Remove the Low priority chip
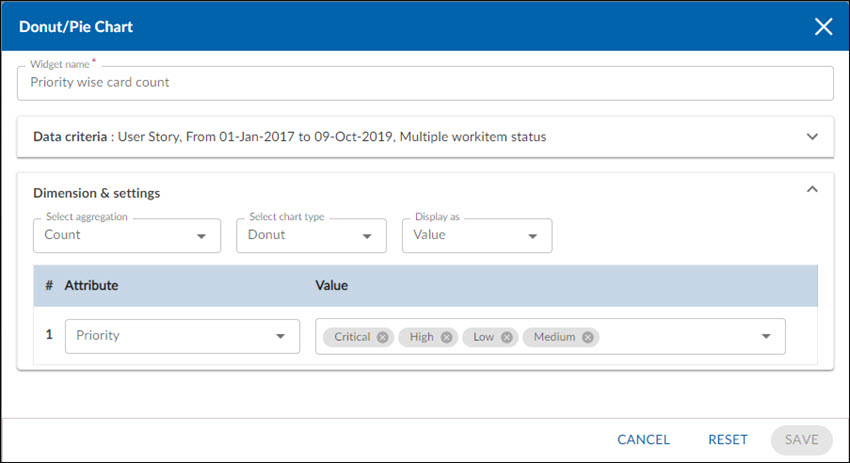The image size is (850, 463). pos(507,337)
